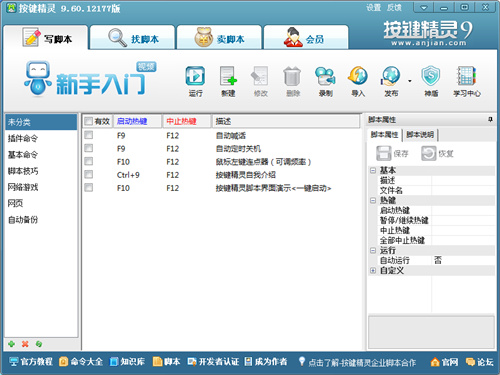This screenshot has height=375, width=500.
Task: Switch to the 找脚本 tab
Action: coord(133,38)
